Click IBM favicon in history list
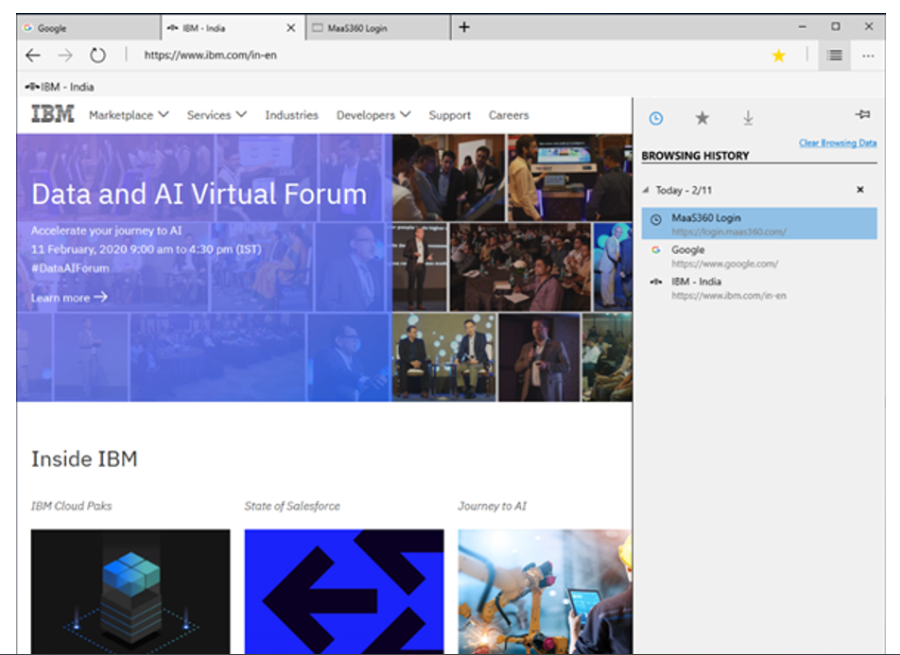This screenshot has width=900, height=655. 655,281
